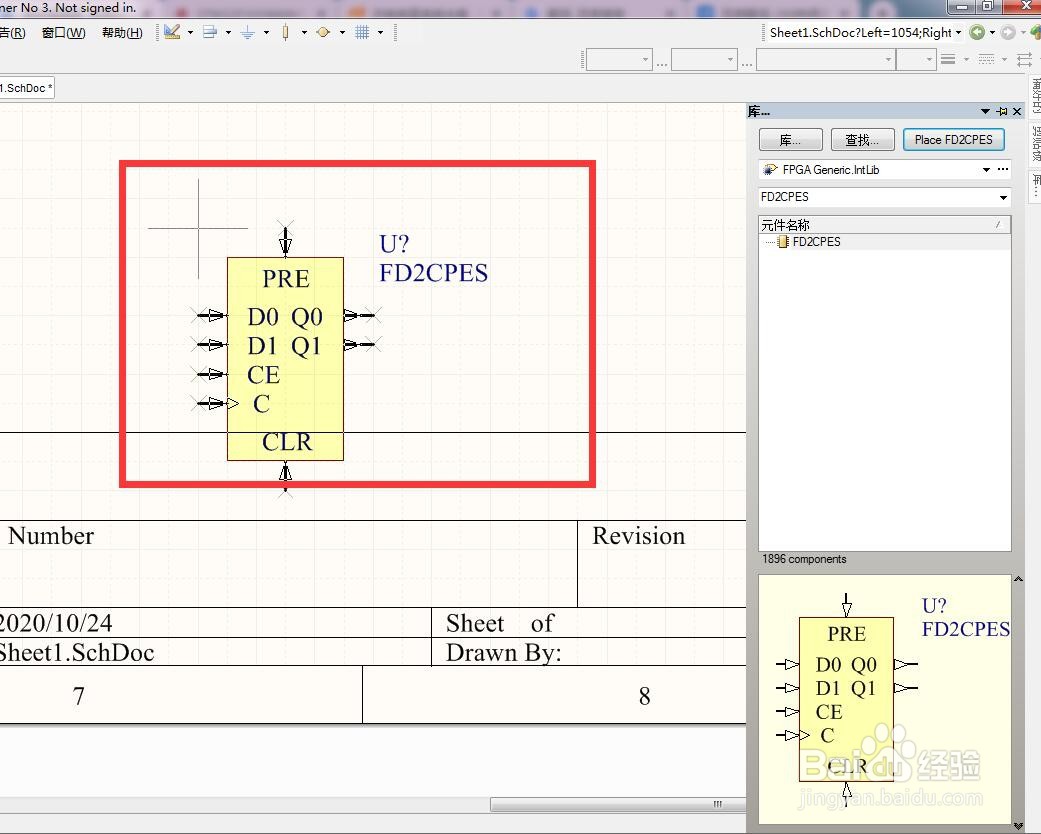Open the 窗口(W) menu
Viewport: 1041px width, 834px height.
64,33
